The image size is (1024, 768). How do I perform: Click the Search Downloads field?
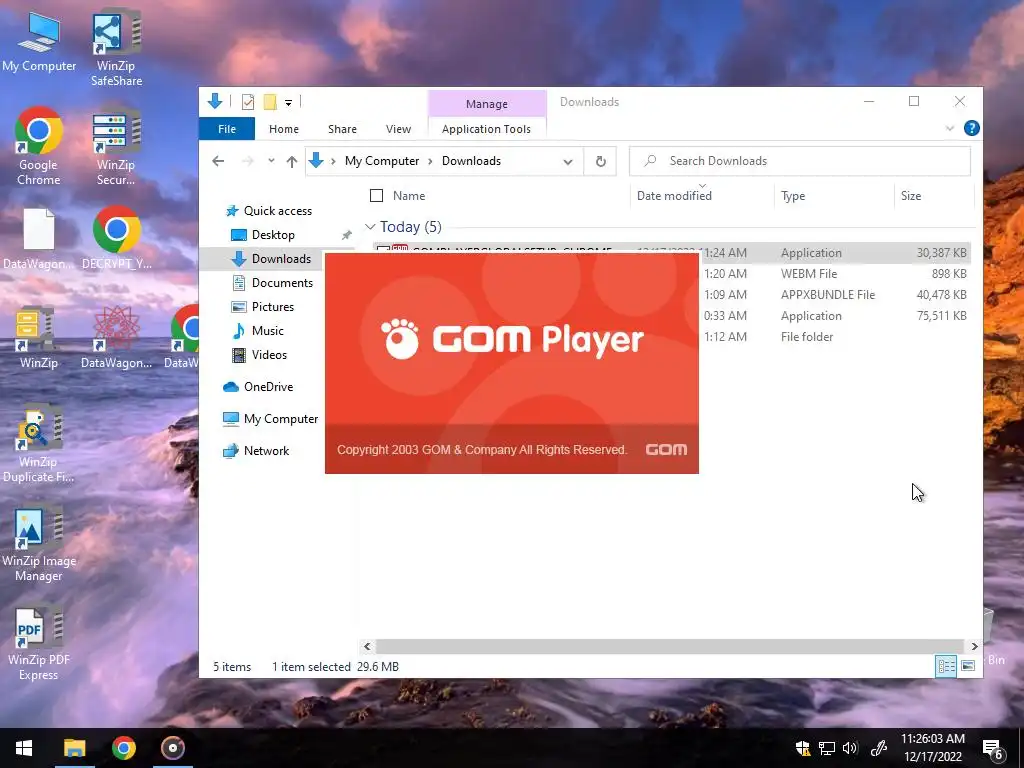[800, 161]
